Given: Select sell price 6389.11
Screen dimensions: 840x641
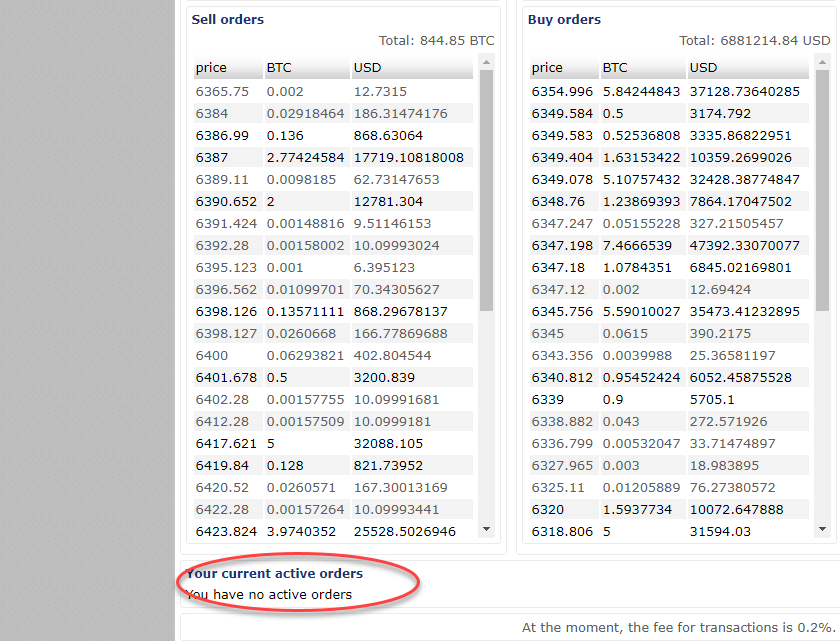Looking at the screenshot, I should coord(222,179).
